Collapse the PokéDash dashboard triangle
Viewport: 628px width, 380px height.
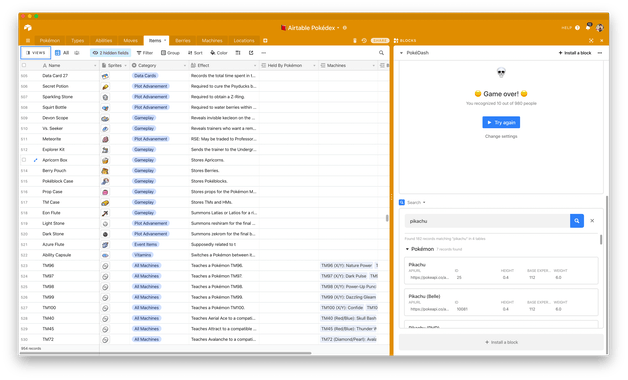tap(401, 53)
